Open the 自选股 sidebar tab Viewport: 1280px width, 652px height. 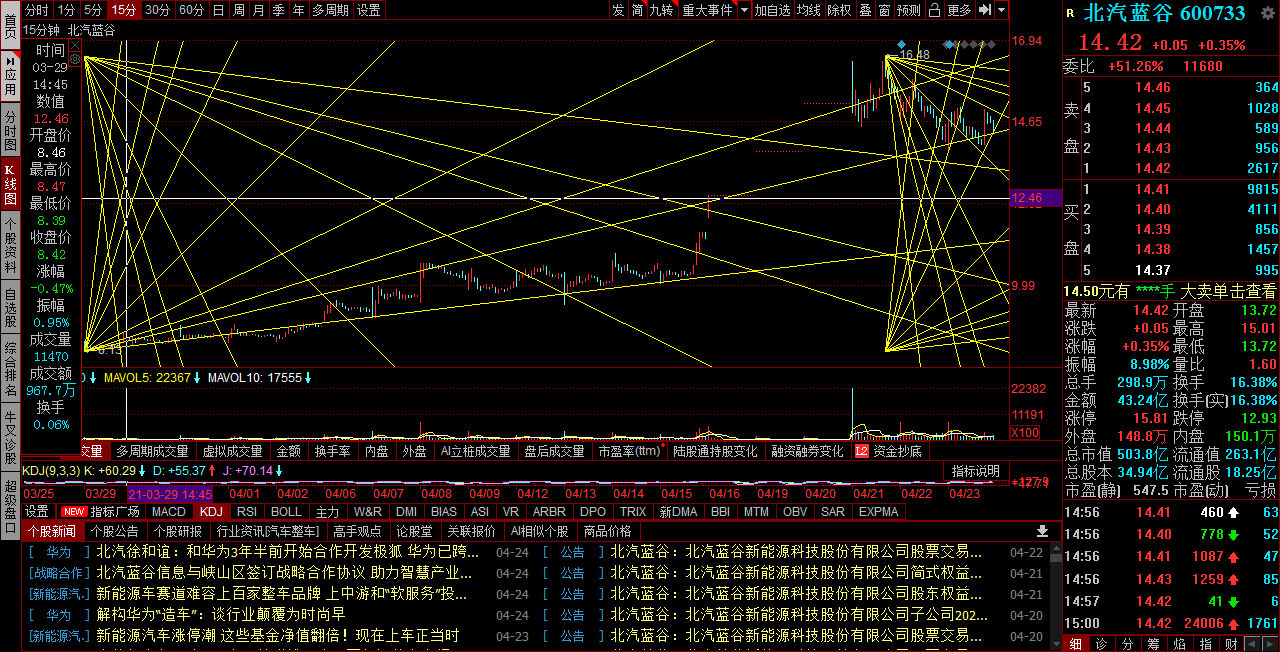coord(10,307)
